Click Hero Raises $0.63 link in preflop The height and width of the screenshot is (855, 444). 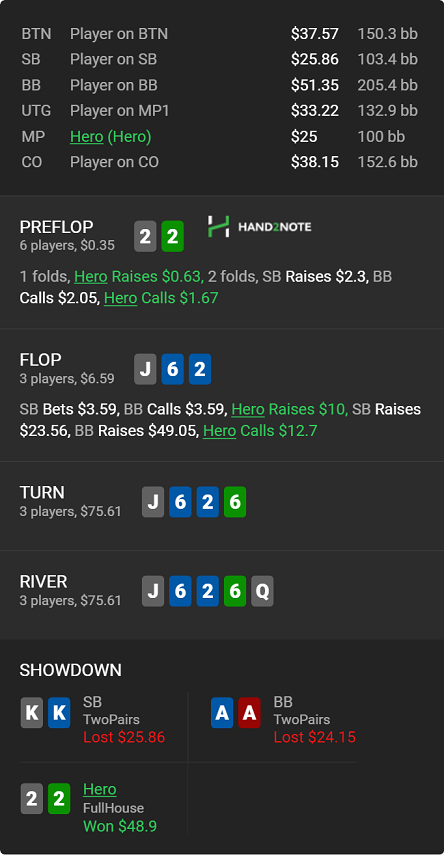[139, 276]
